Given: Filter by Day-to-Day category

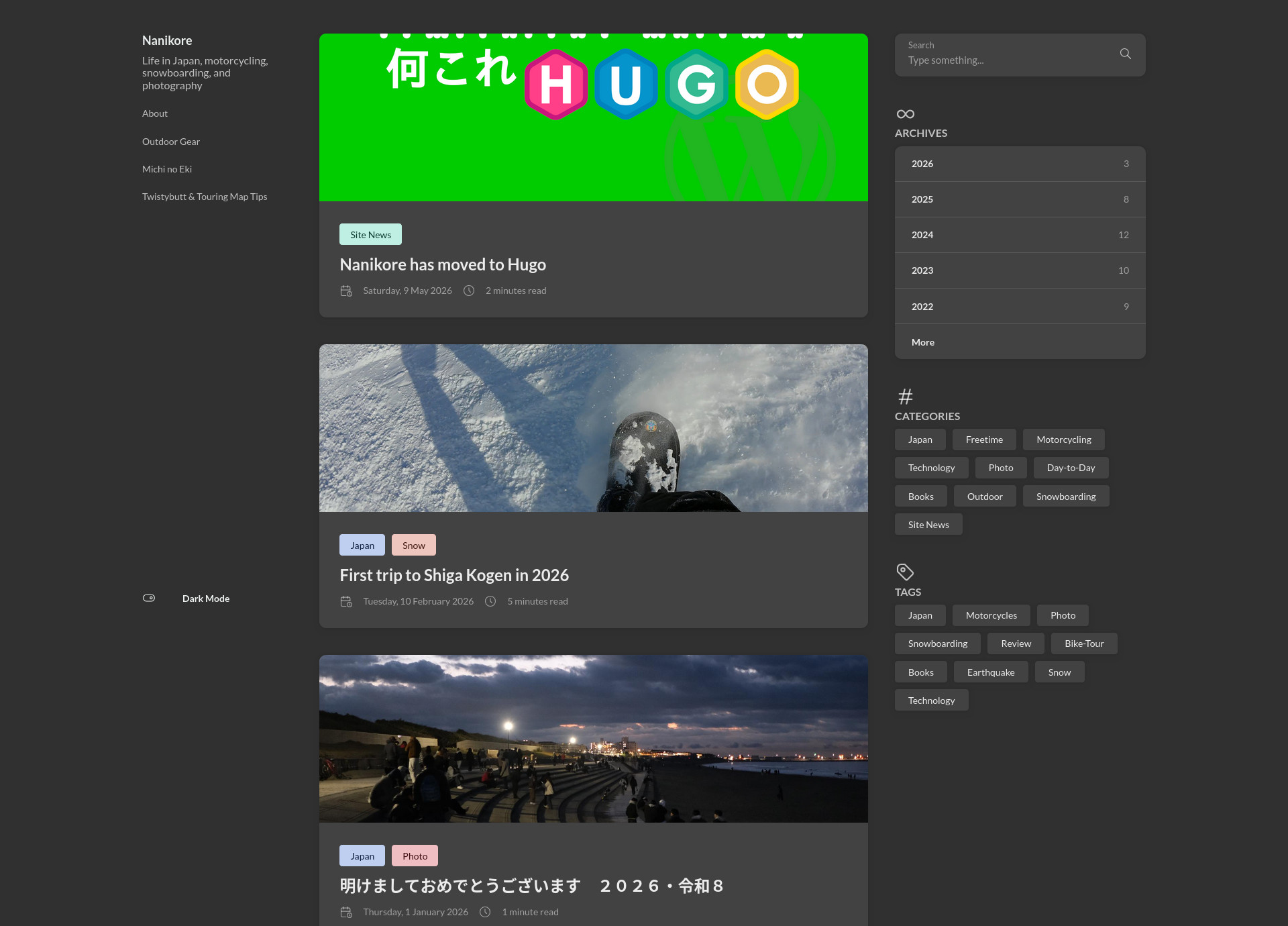Looking at the screenshot, I should (1071, 468).
